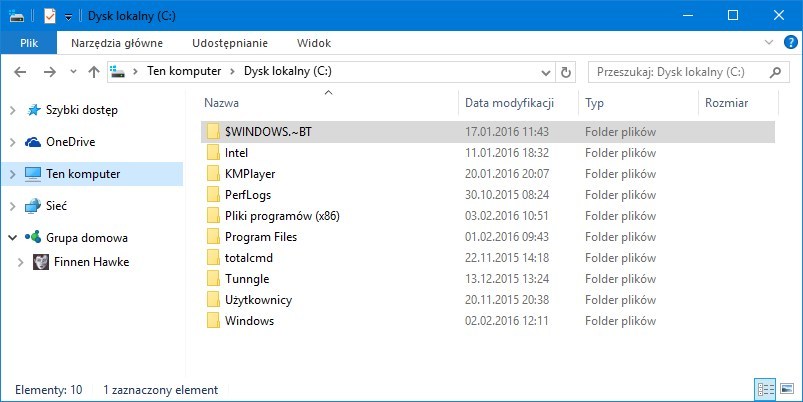The height and width of the screenshot is (402, 803).
Task: Click the KMPlayer folder icon
Action: coord(214,174)
